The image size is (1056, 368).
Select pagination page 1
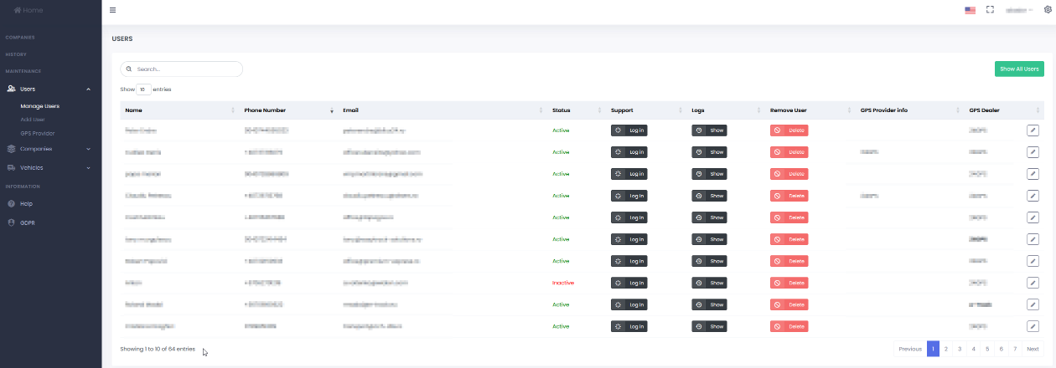[x=933, y=348]
